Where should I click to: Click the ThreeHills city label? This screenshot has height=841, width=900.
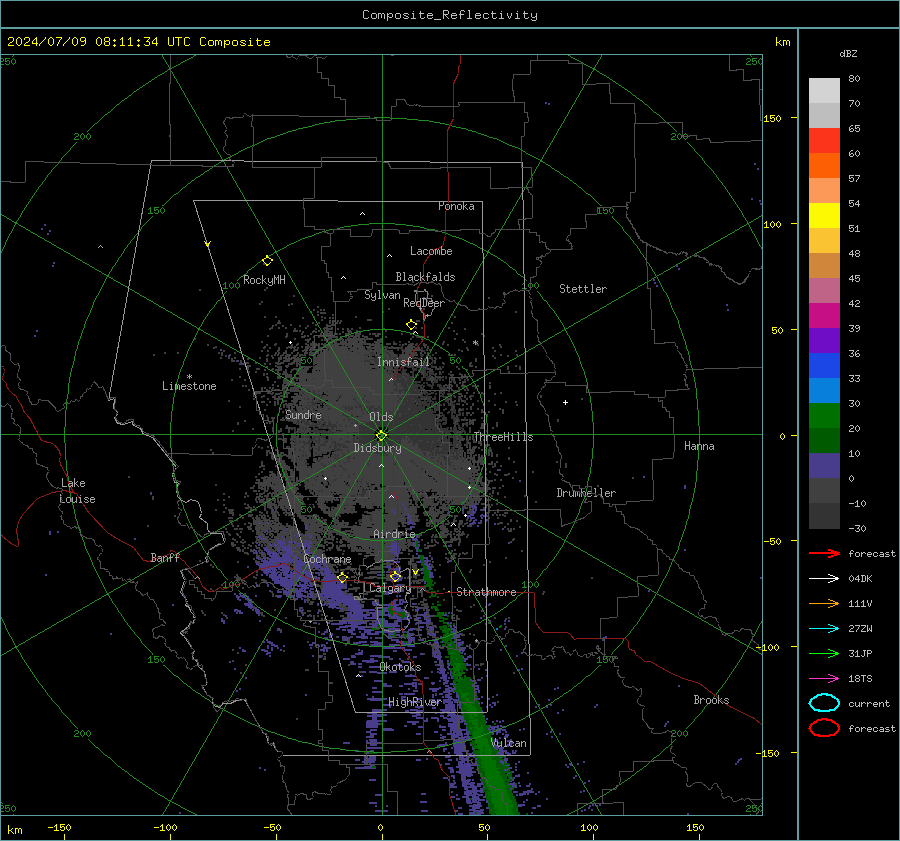[503, 437]
